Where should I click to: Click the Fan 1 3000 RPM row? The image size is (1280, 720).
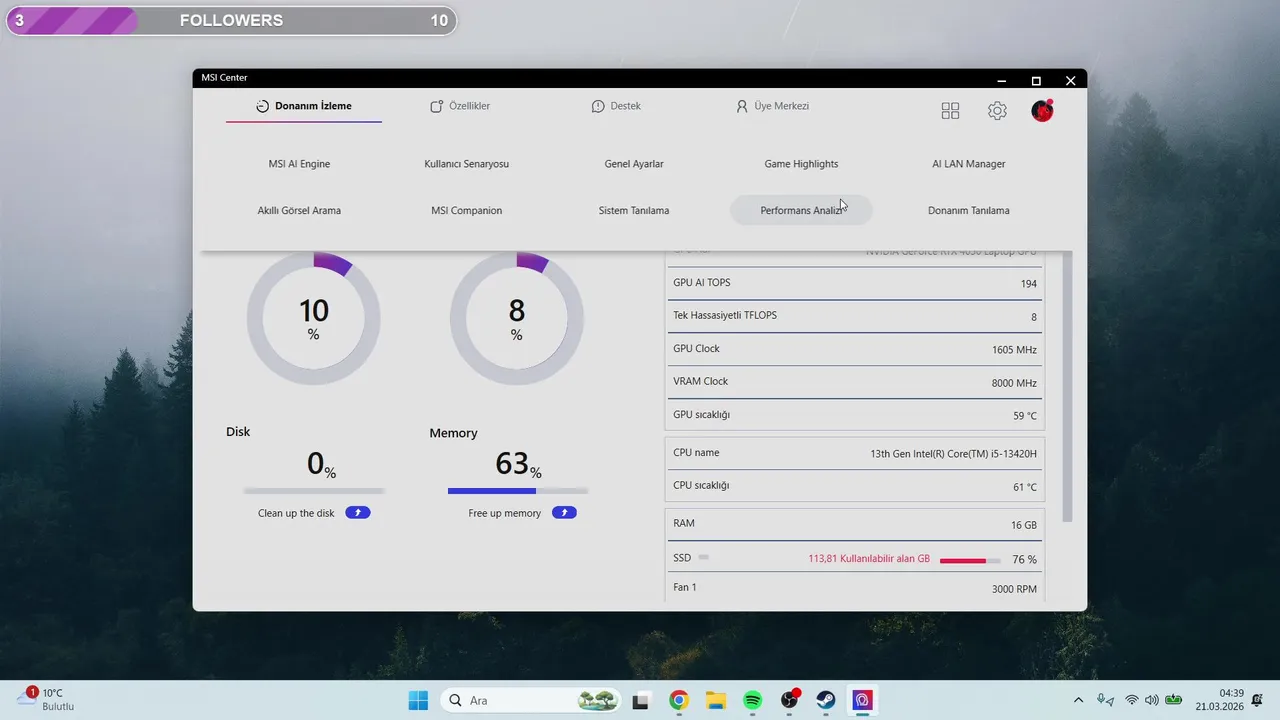click(855, 588)
